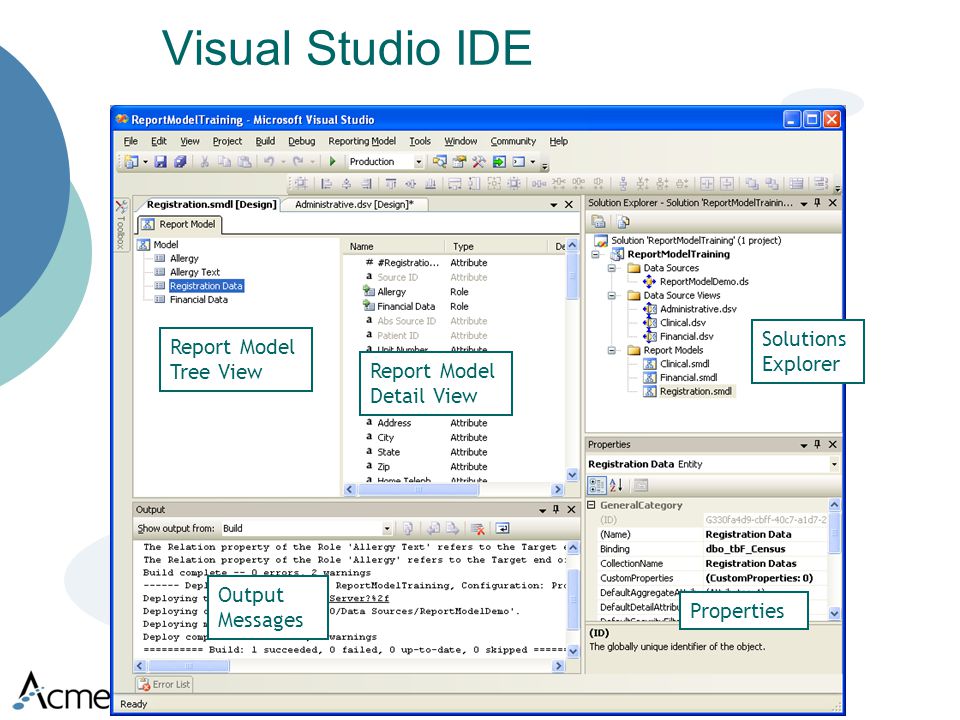Collapse the ReportModelTraining project node
This screenshot has width=960, height=720.
(x=595, y=254)
